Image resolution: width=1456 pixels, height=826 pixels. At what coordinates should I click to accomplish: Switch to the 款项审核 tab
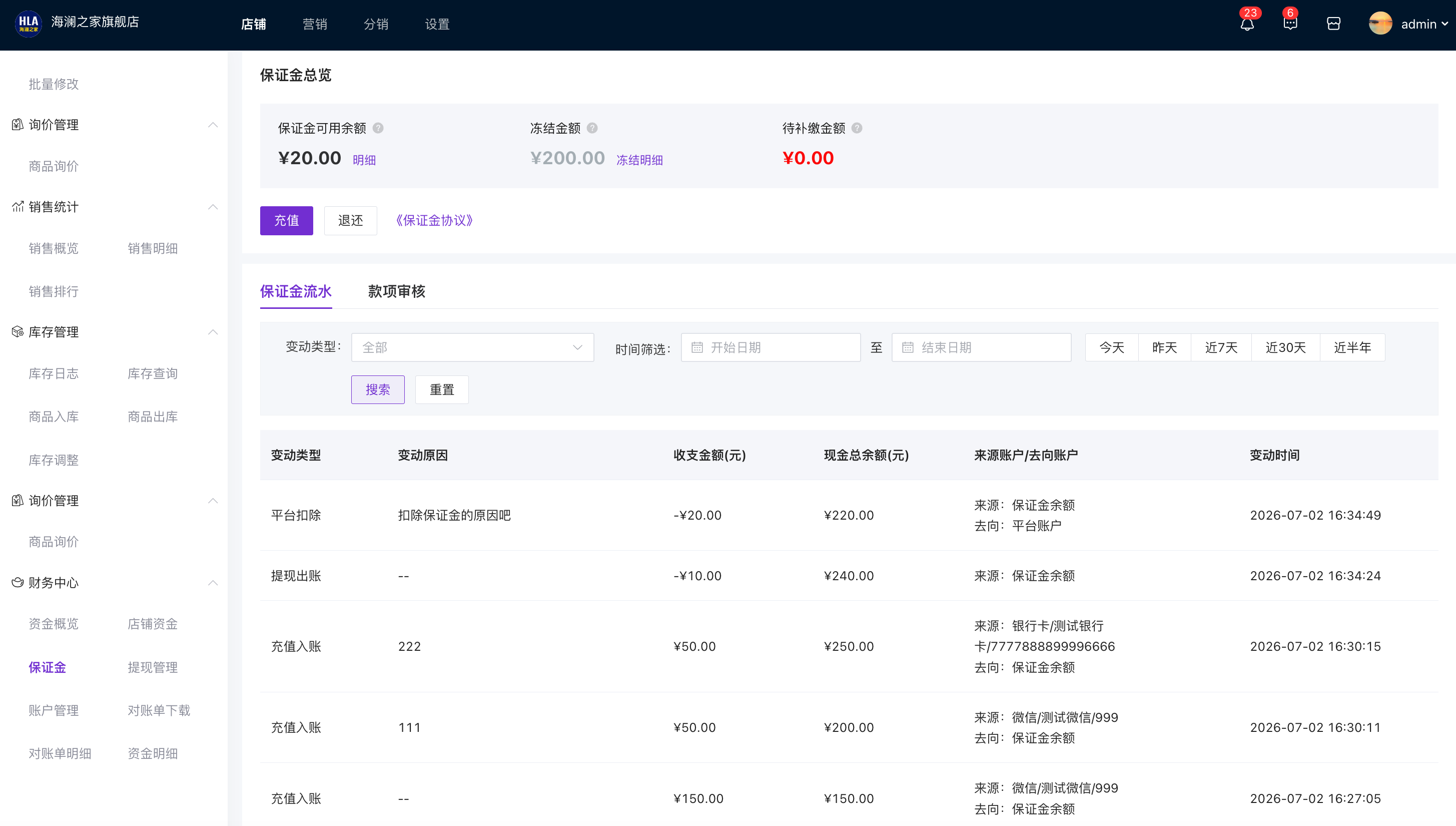pos(396,291)
